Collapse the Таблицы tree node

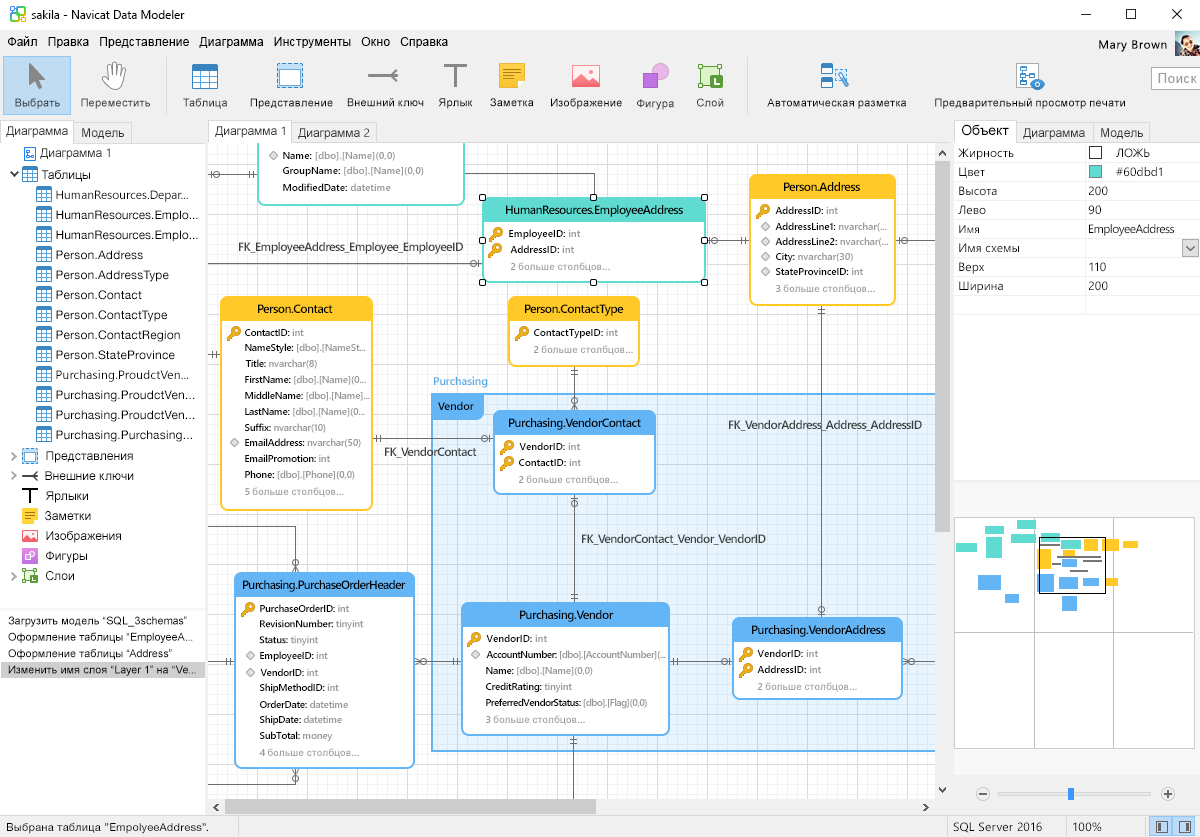click(13, 174)
